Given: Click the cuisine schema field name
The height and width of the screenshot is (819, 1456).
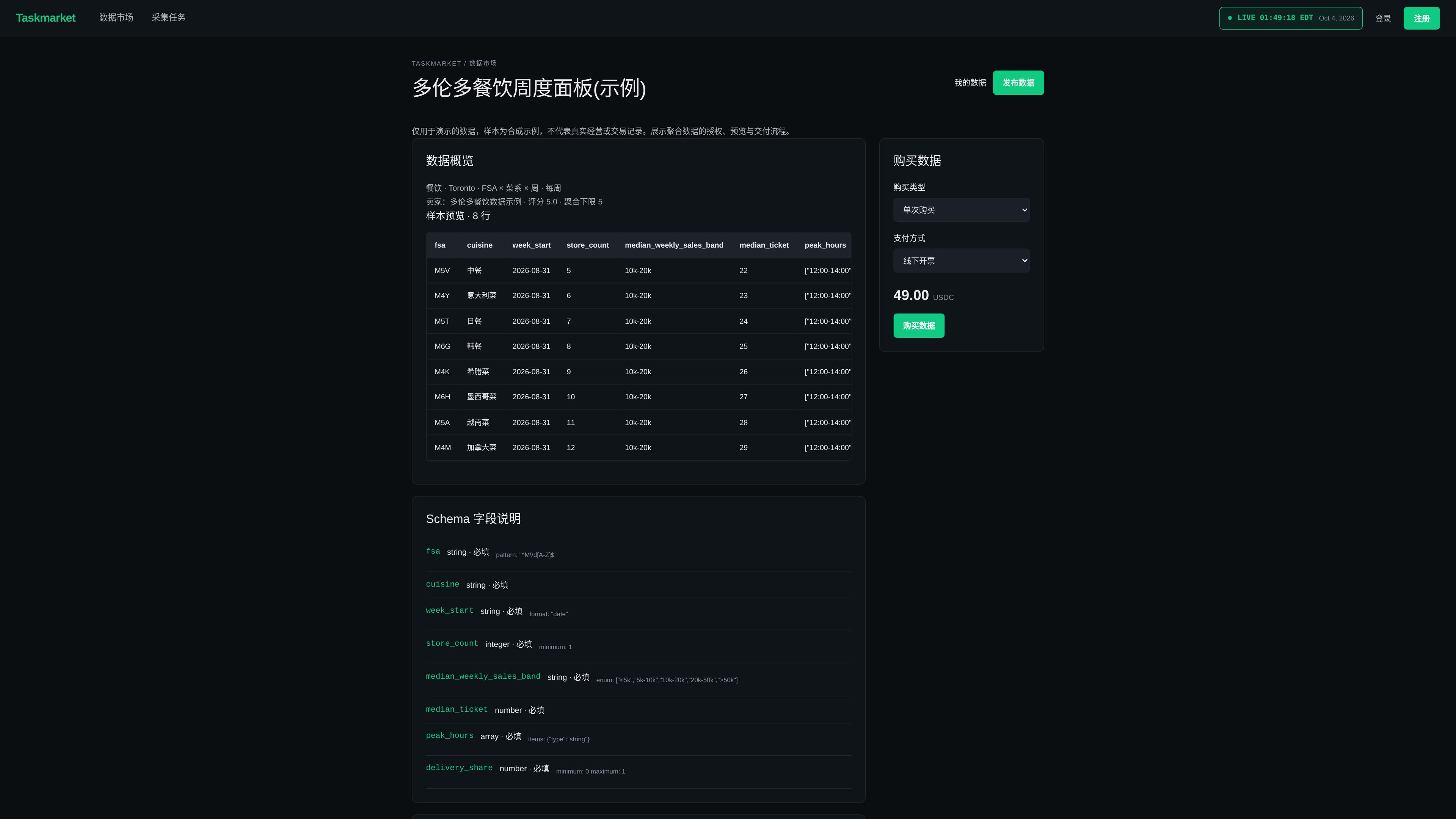Looking at the screenshot, I should click(442, 584).
